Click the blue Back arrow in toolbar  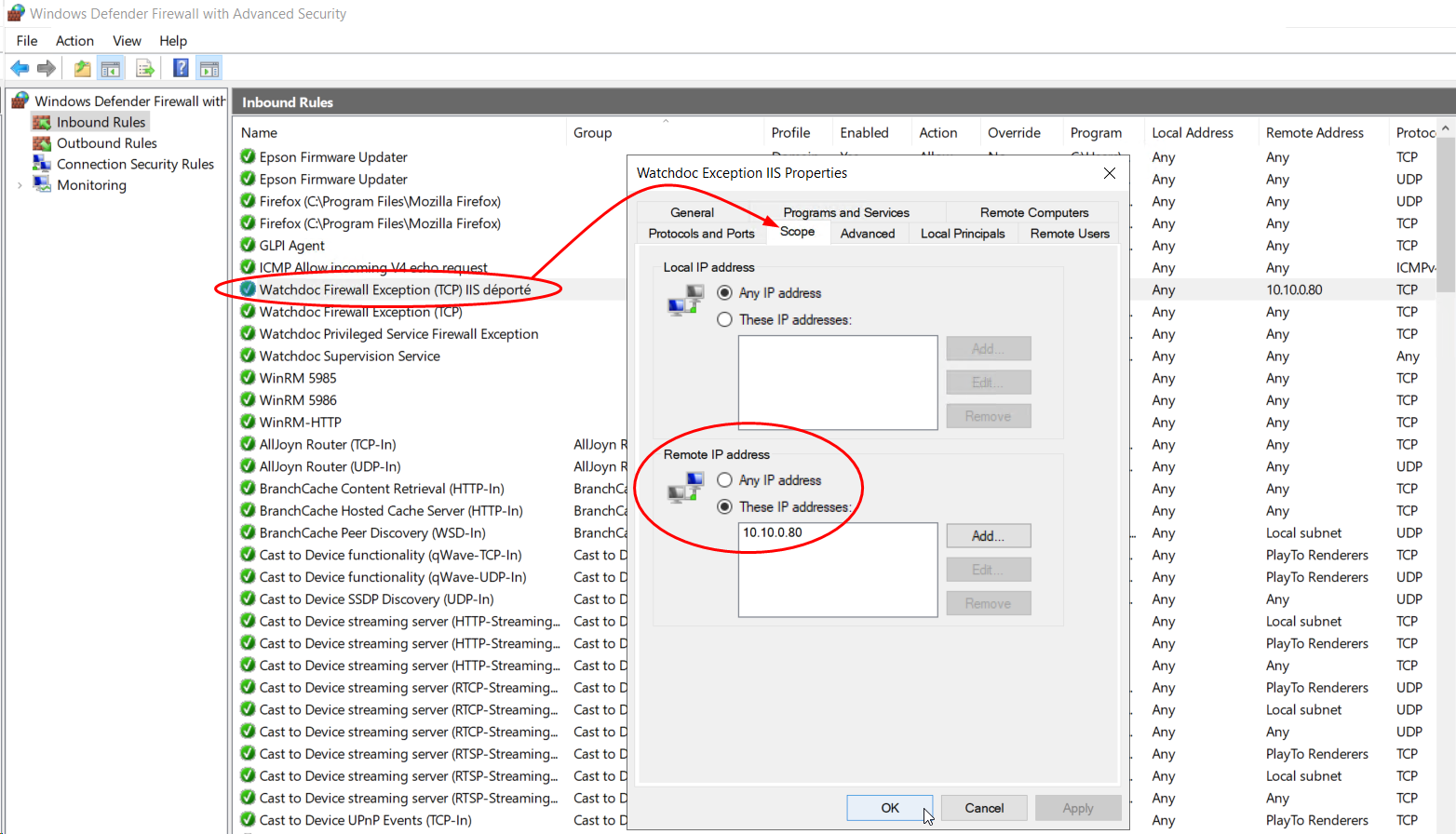pyautogui.click(x=20, y=68)
